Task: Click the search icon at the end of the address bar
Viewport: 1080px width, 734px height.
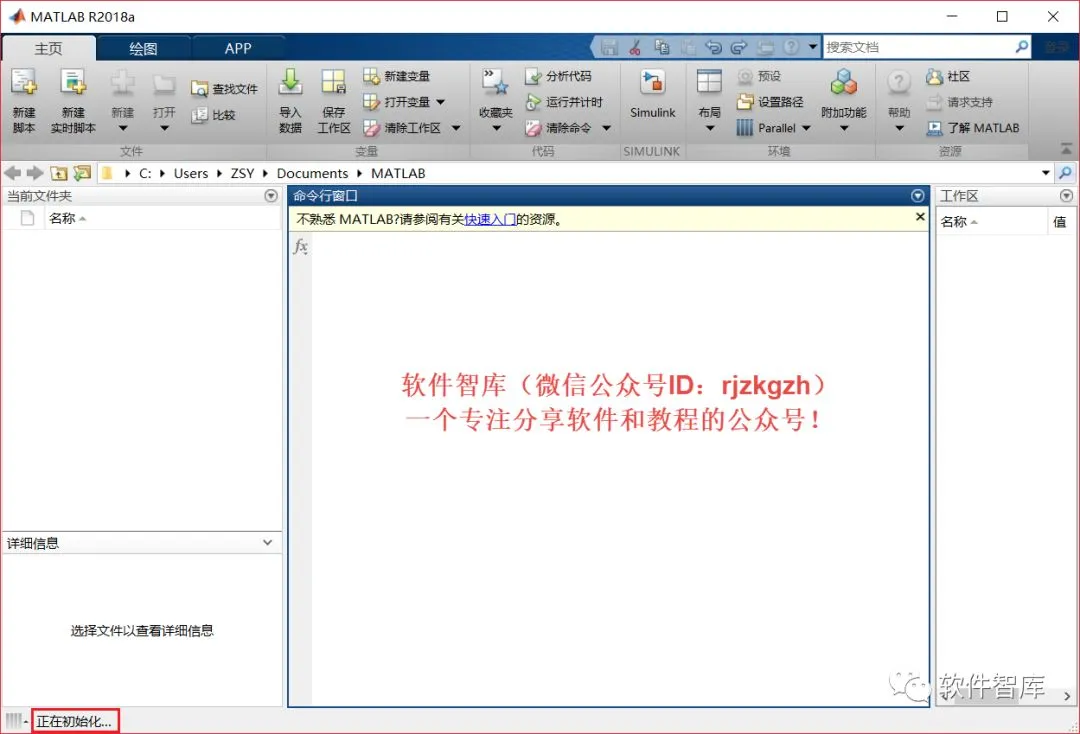Action: (x=1066, y=173)
